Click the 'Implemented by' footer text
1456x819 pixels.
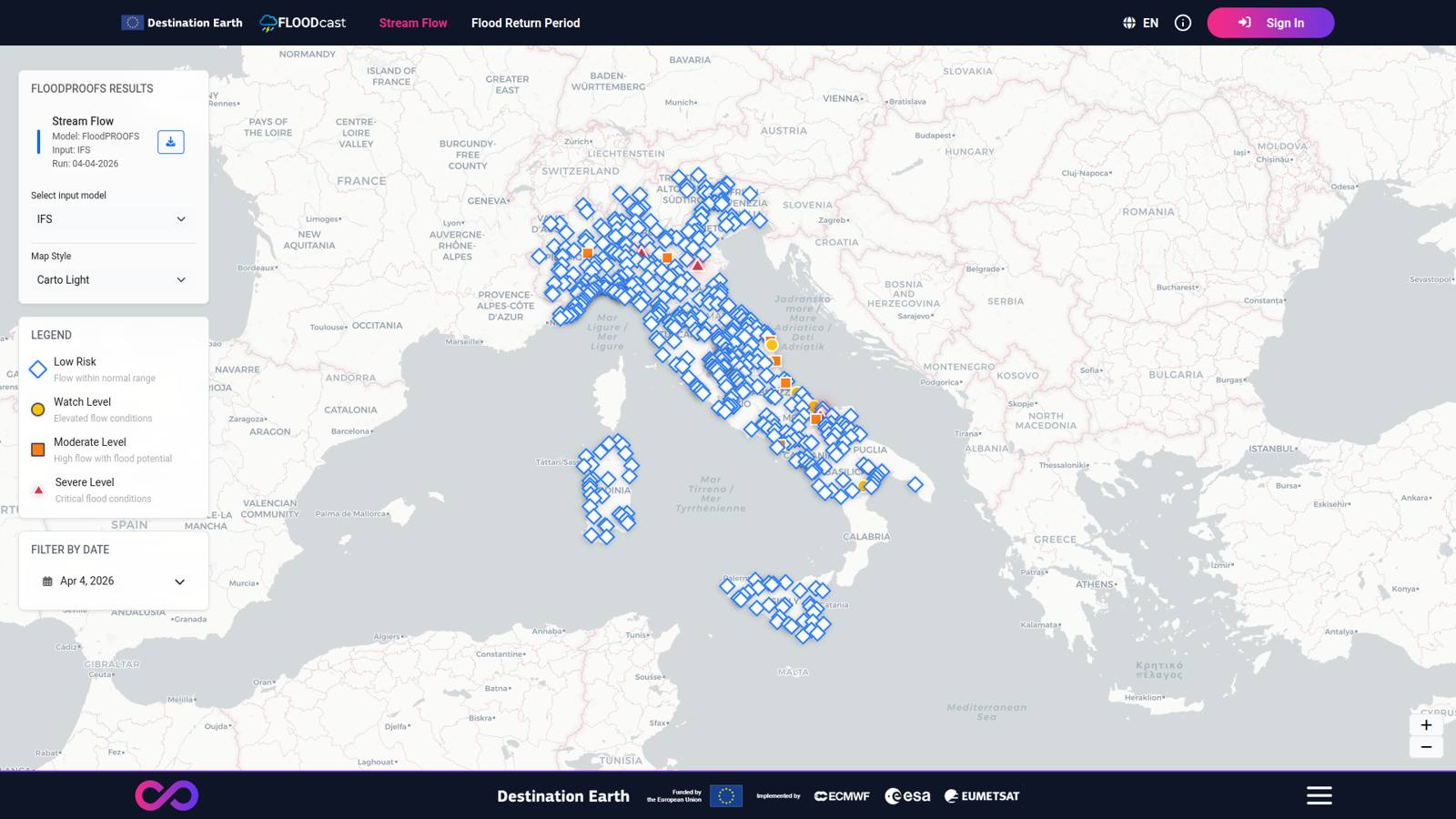click(778, 796)
